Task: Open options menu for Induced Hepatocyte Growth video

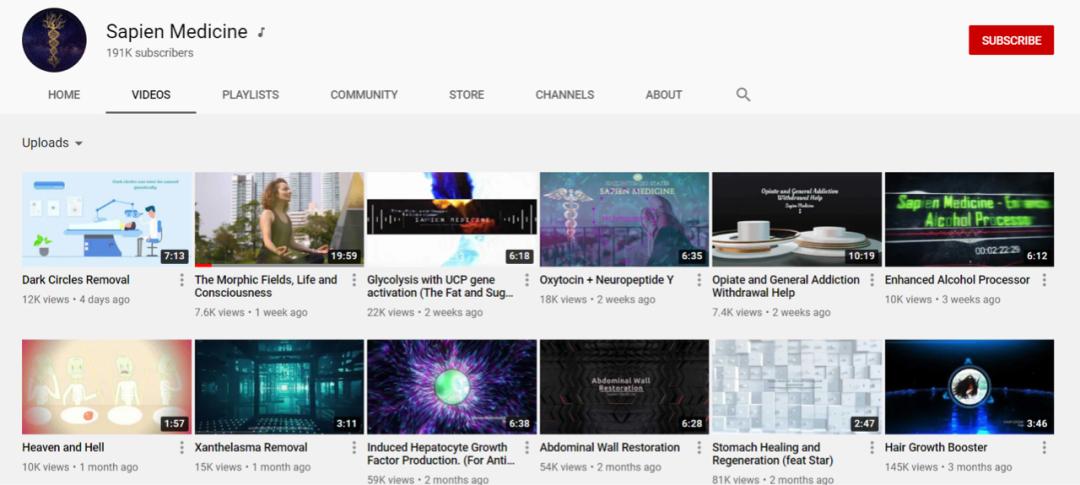Action: (x=527, y=447)
